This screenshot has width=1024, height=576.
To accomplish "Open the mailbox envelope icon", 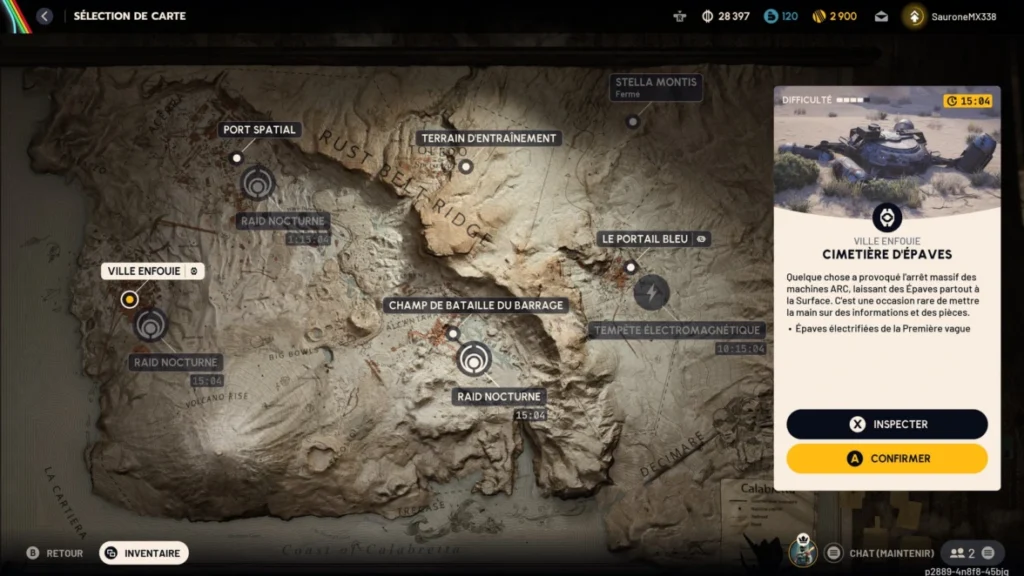I will coord(881,16).
